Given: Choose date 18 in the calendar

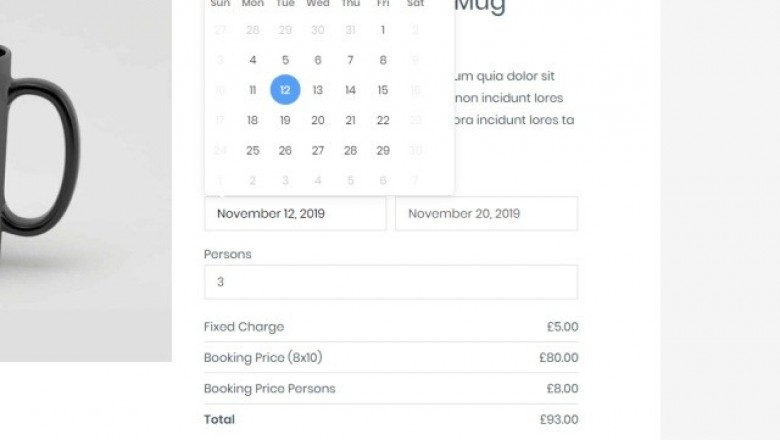Looking at the screenshot, I should tap(252, 120).
